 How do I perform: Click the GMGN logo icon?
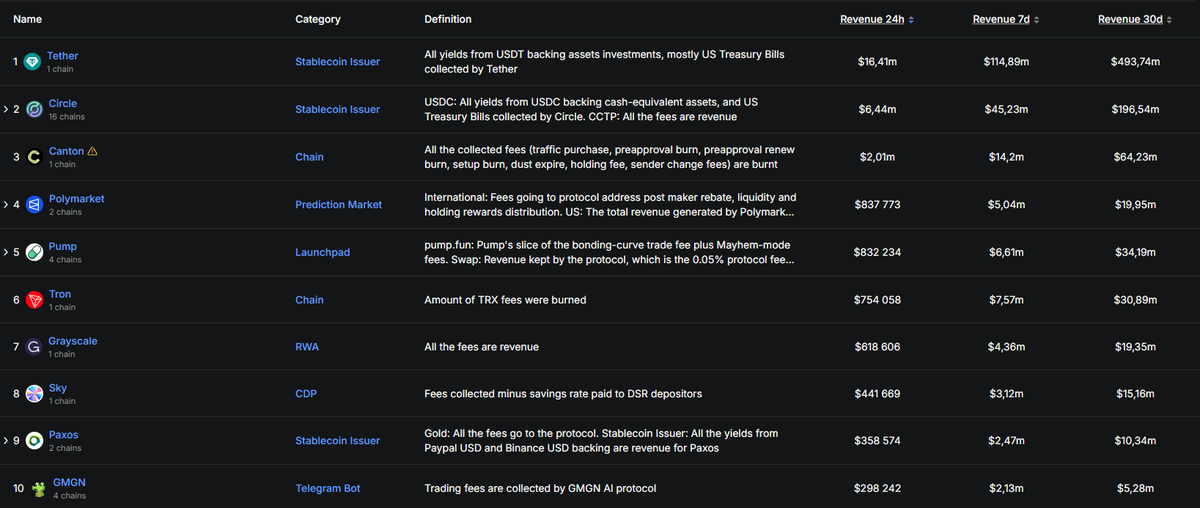point(38,488)
